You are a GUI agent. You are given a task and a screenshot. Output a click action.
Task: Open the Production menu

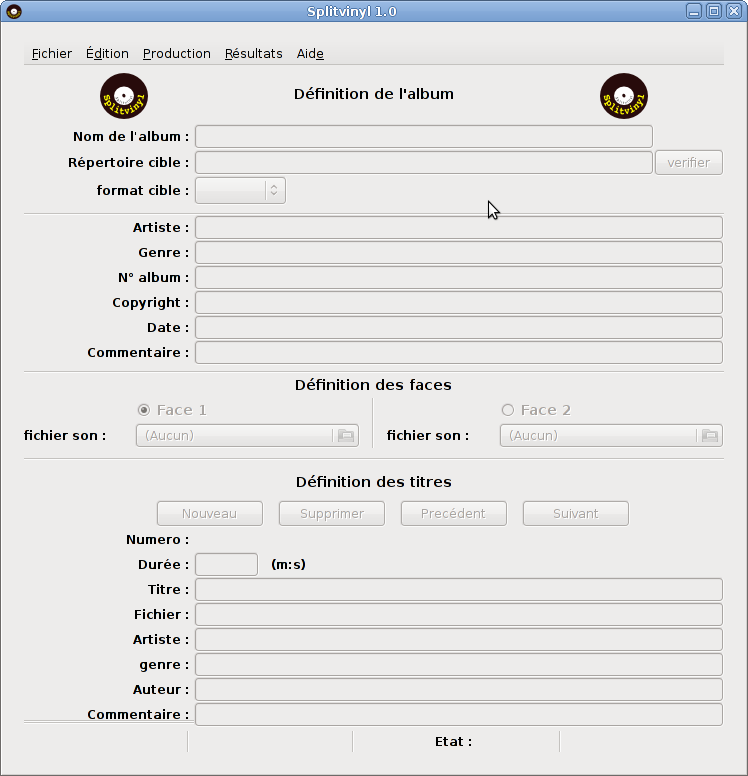[177, 53]
